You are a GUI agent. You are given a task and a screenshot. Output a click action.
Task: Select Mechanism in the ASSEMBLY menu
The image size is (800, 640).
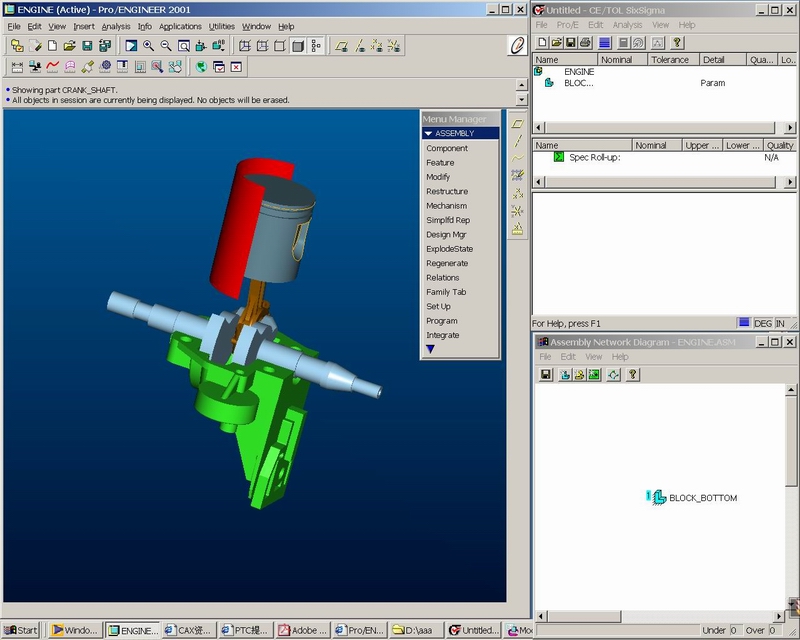(x=446, y=206)
